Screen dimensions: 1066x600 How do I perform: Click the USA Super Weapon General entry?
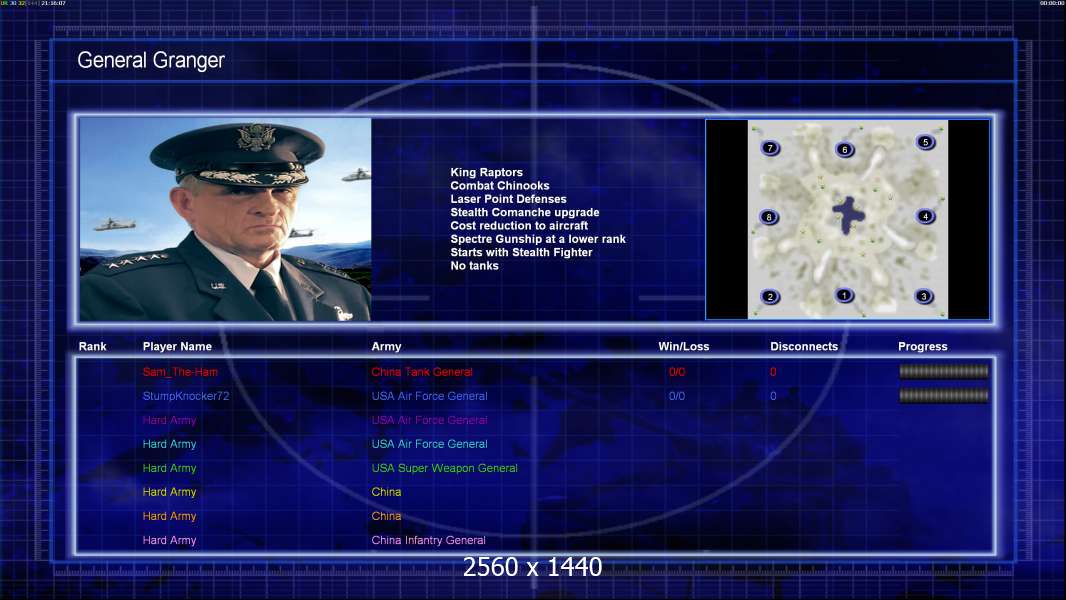[444, 468]
